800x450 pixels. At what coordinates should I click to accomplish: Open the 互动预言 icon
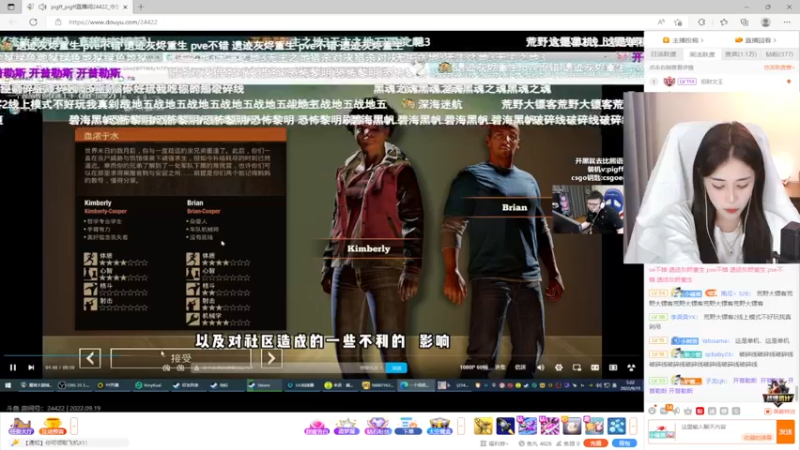52,427
